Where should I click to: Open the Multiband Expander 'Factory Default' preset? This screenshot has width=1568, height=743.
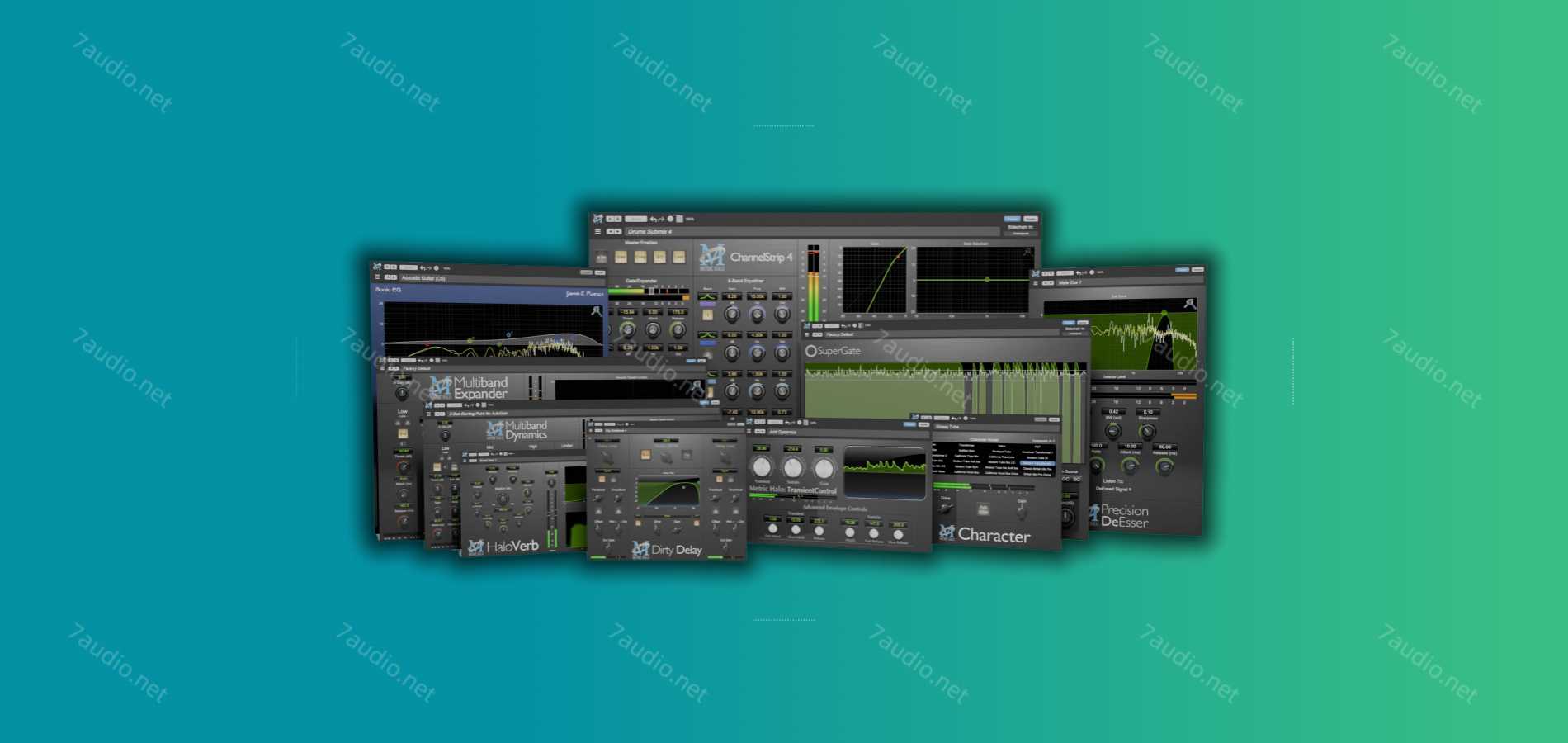(x=554, y=368)
